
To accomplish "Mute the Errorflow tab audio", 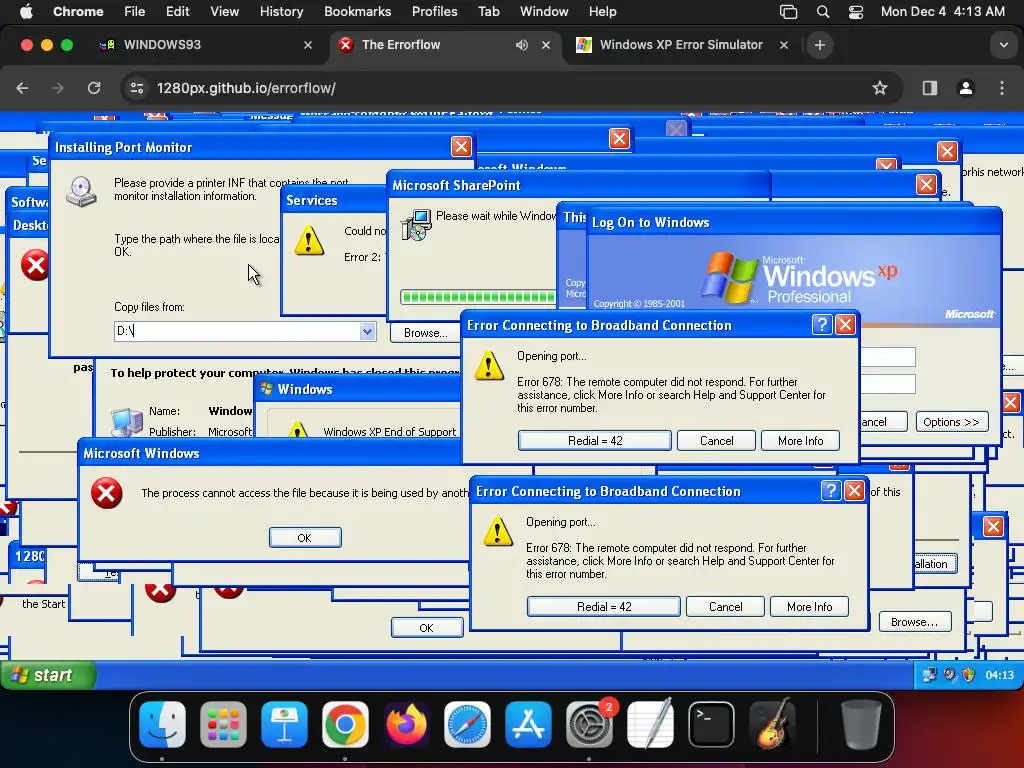I will 521,45.
